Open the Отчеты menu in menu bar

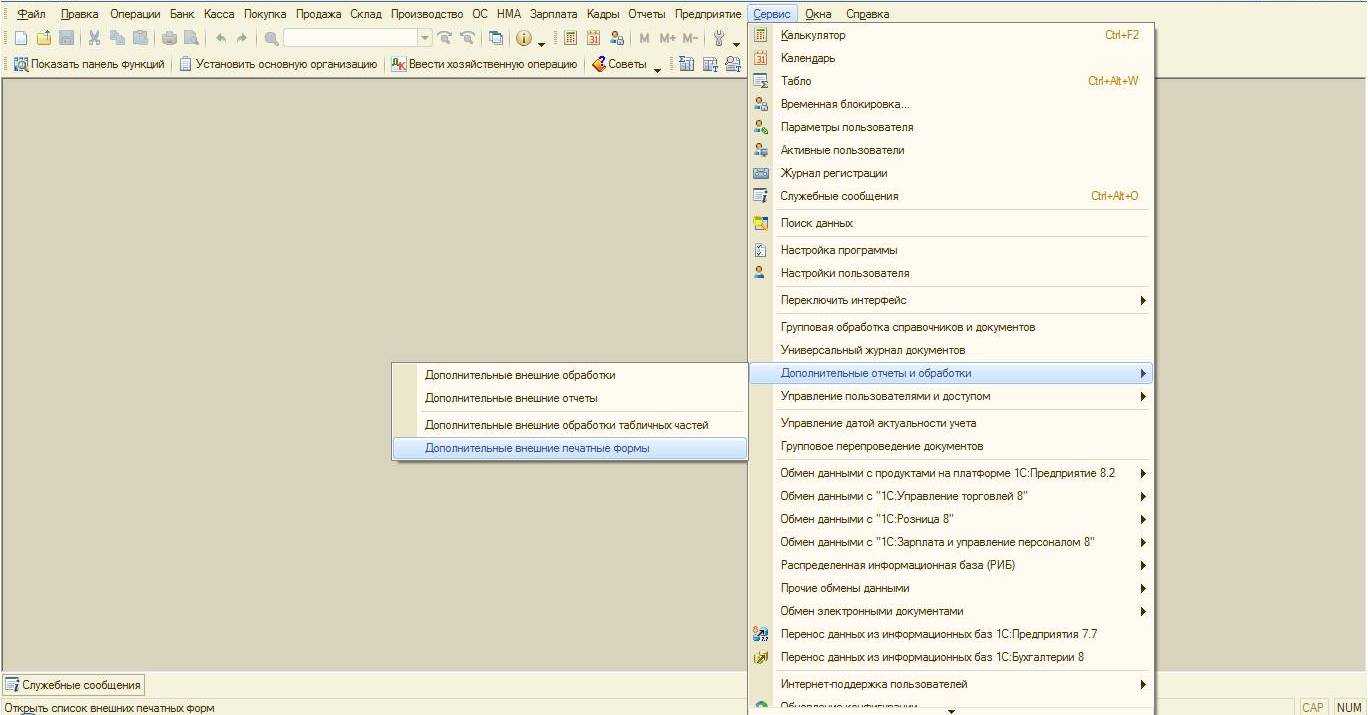pos(646,14)
